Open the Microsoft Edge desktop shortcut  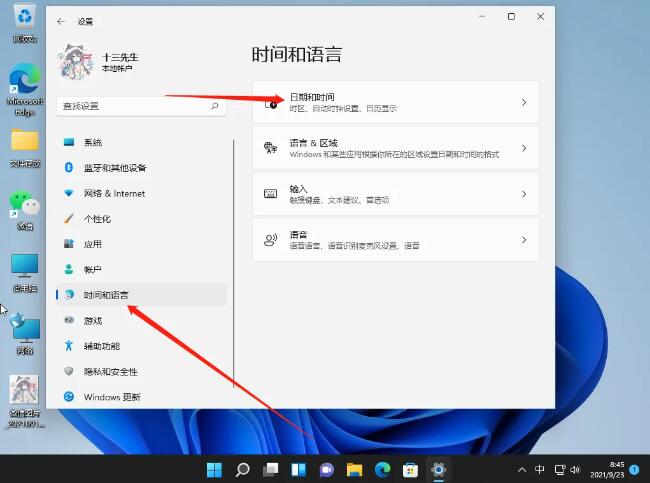pyautogui.click(x=25, y=89)
